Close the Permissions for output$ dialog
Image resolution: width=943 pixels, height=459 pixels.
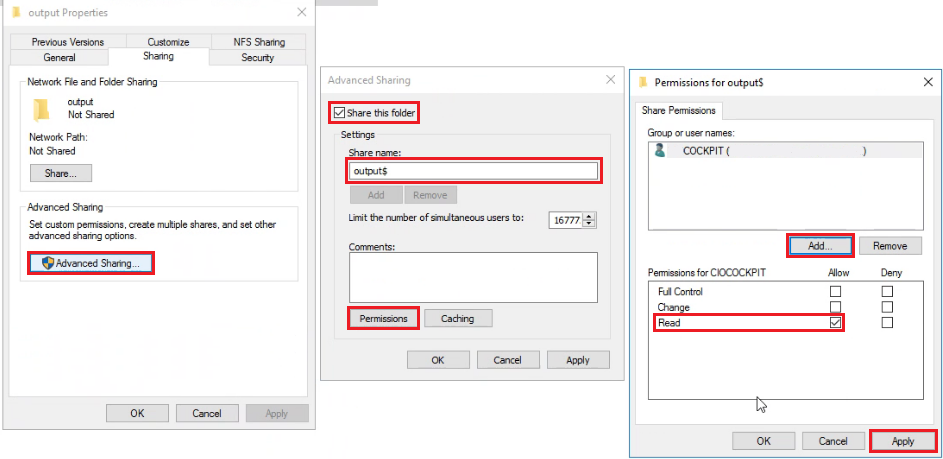pos(928,82)
